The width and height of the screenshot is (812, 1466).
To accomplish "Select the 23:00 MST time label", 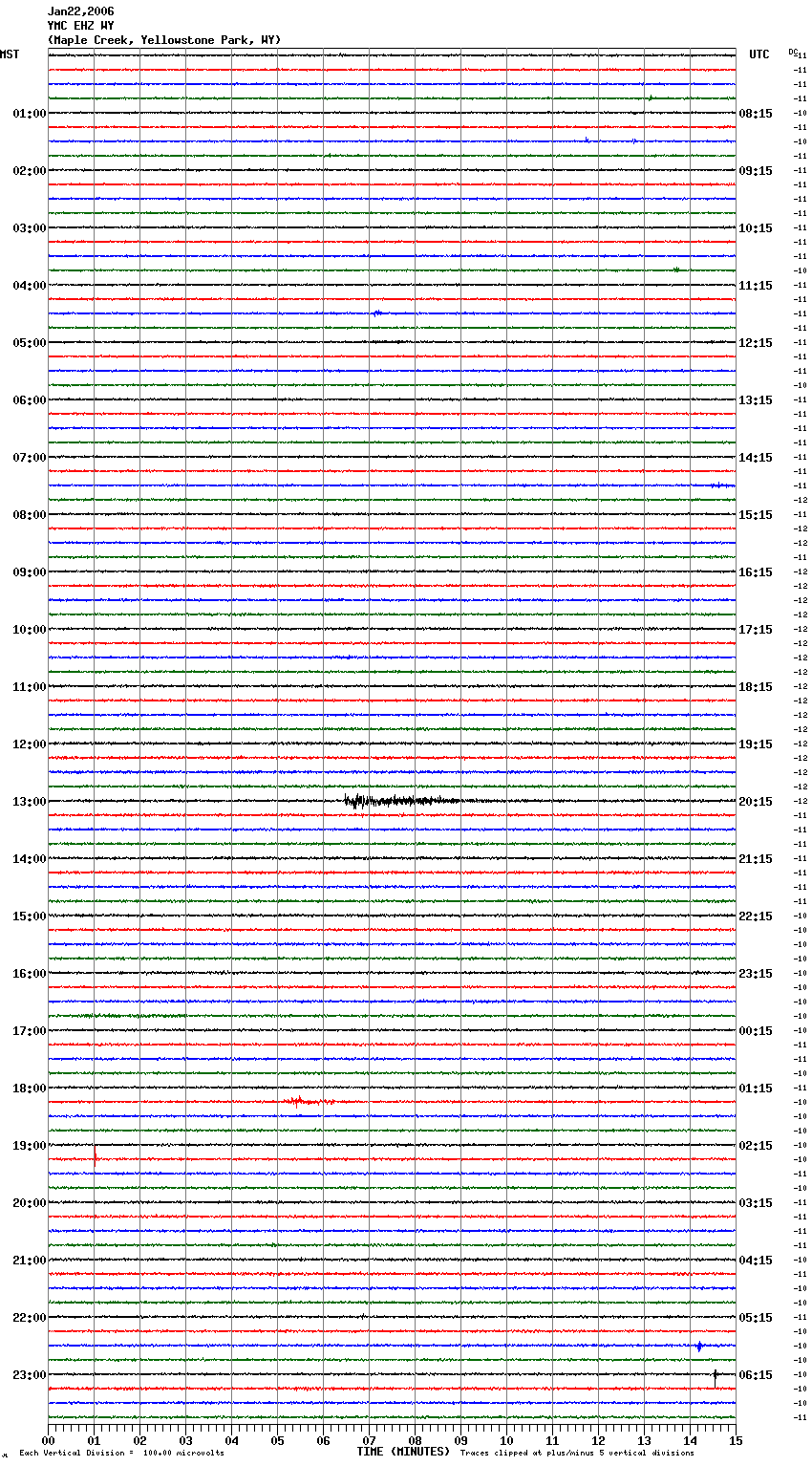I will 29,1375.
